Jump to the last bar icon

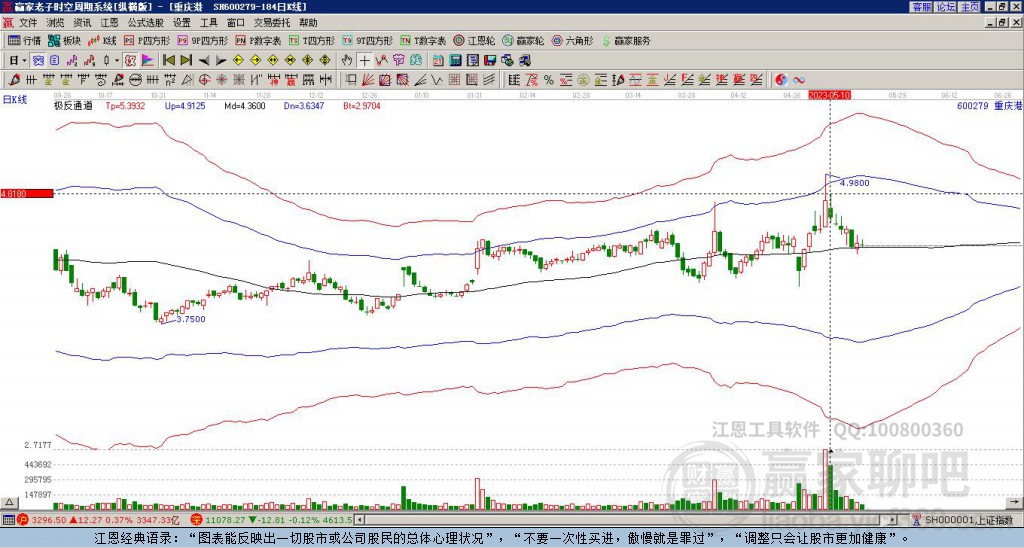186,61
